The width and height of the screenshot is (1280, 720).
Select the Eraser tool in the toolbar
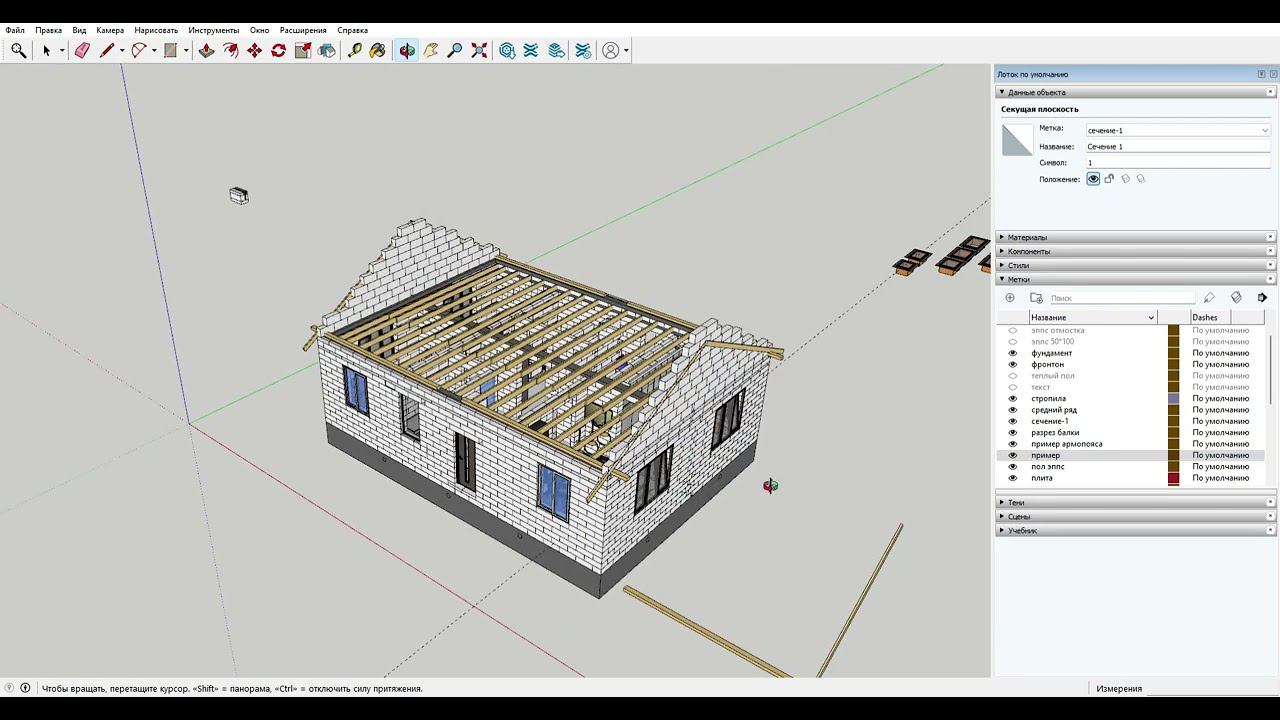(x=82, y=50)
